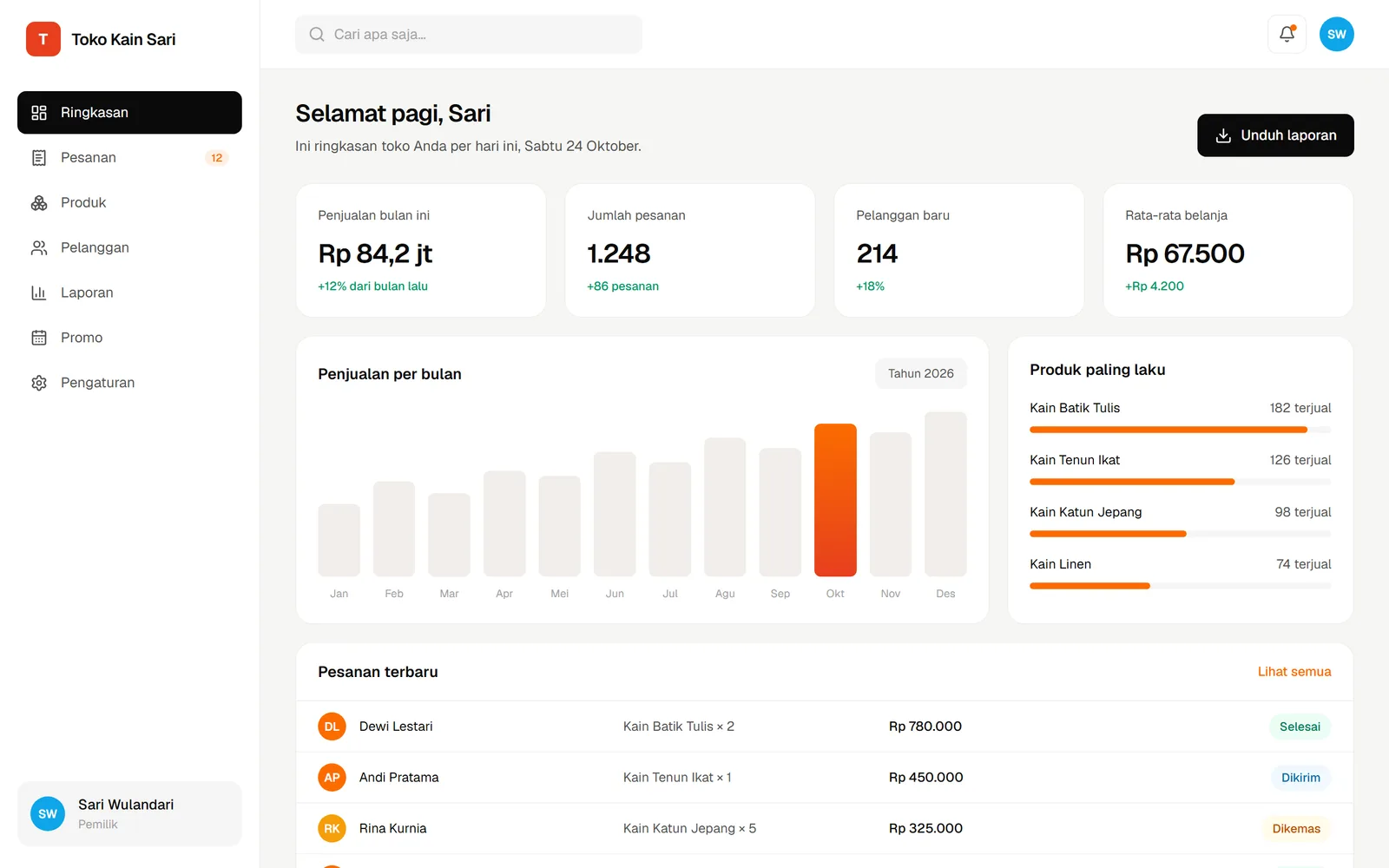Click the Pesanan 12 count badge
The image size is (1389, 868).
coord(217,158)
